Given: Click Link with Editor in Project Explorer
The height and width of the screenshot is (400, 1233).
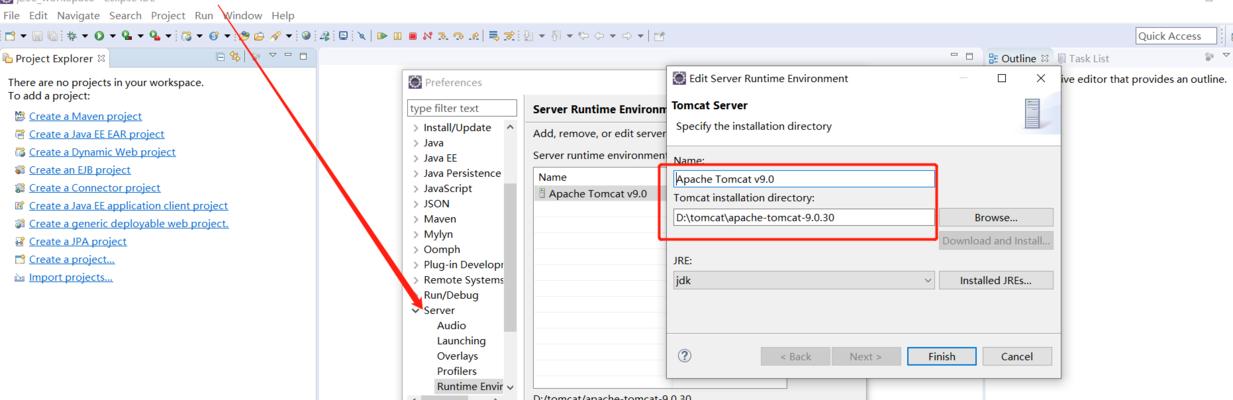Looking at the screenshot, I should coord(236,58).
